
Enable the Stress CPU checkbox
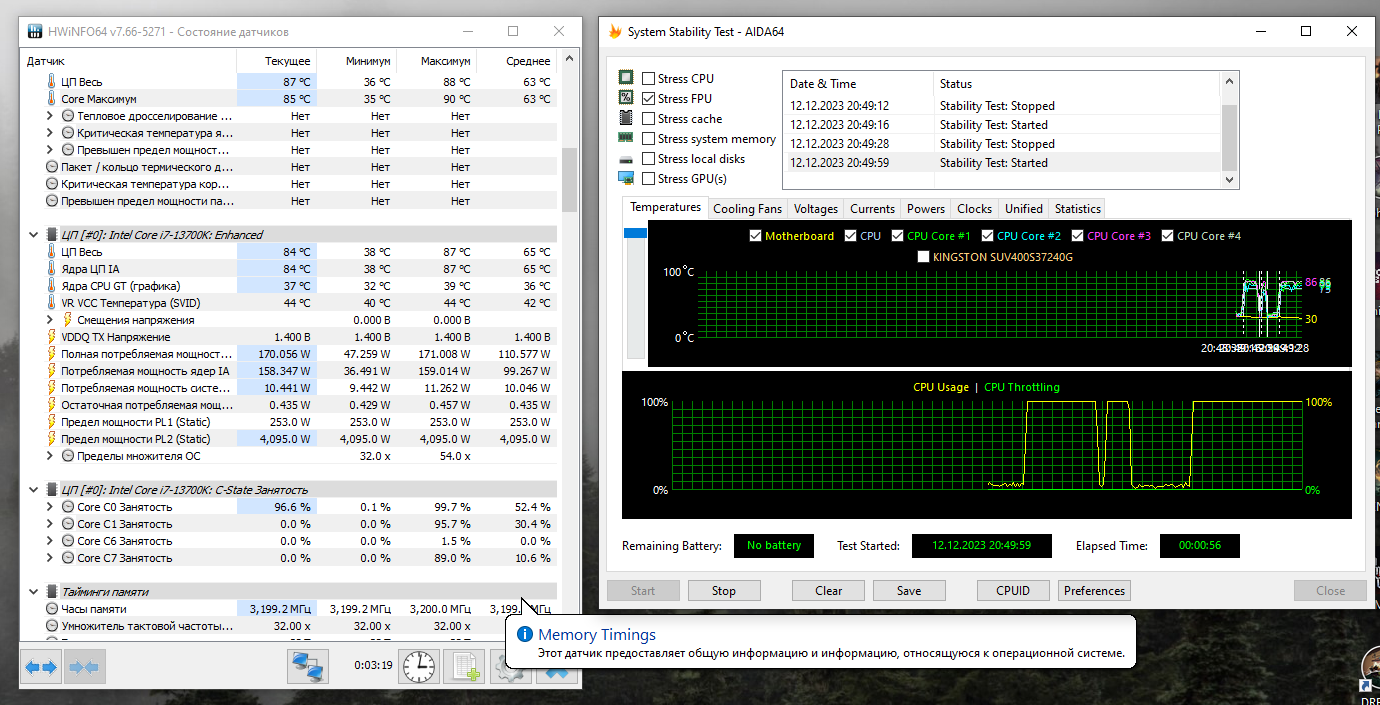[649, 79]
